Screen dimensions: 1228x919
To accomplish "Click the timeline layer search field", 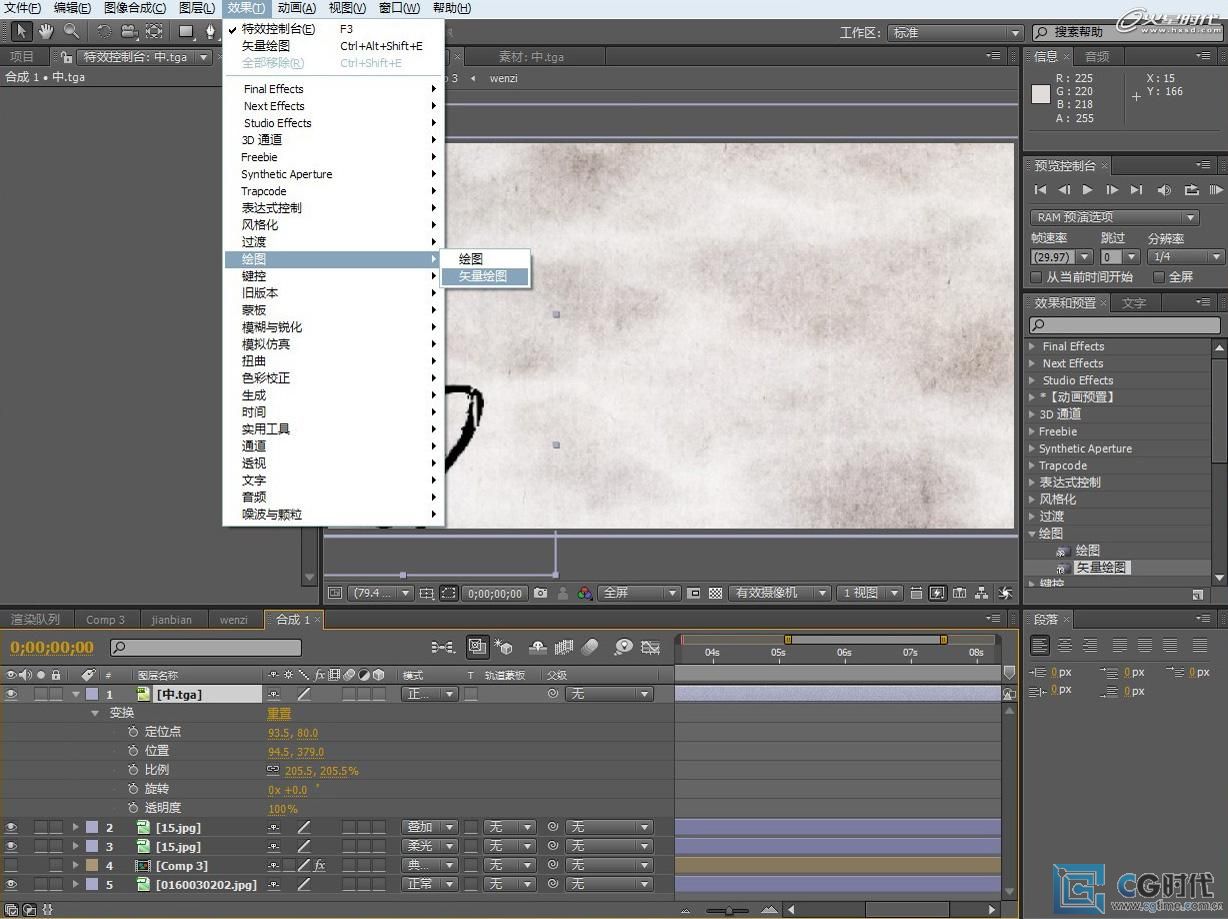I will point(206,648).
